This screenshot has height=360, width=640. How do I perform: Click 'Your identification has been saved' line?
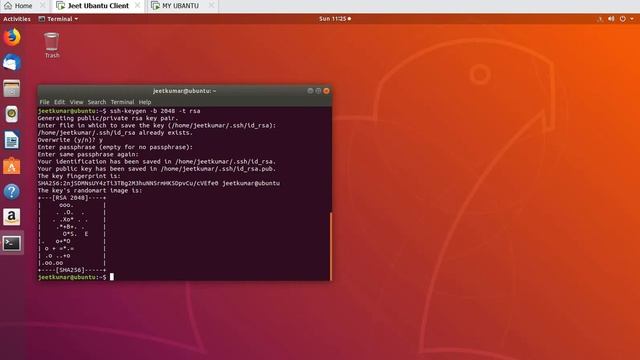point(157,162)
